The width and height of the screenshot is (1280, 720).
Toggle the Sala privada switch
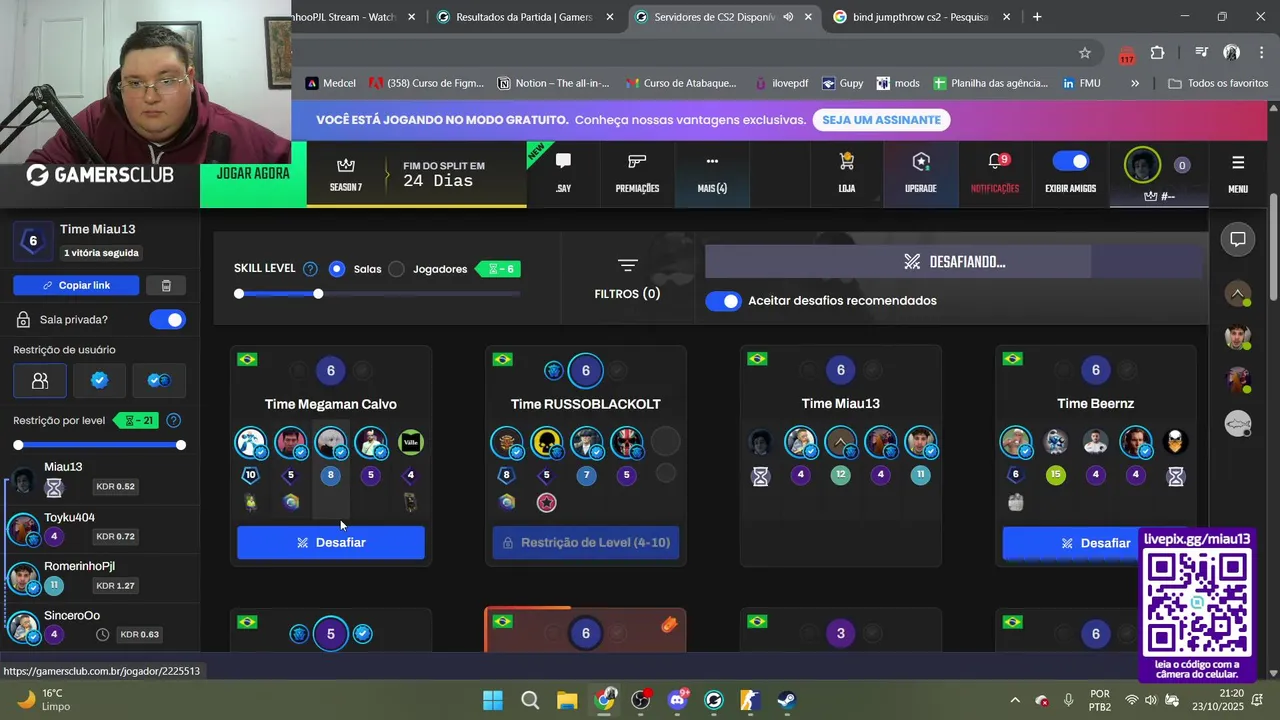click(x=167, y=320)
